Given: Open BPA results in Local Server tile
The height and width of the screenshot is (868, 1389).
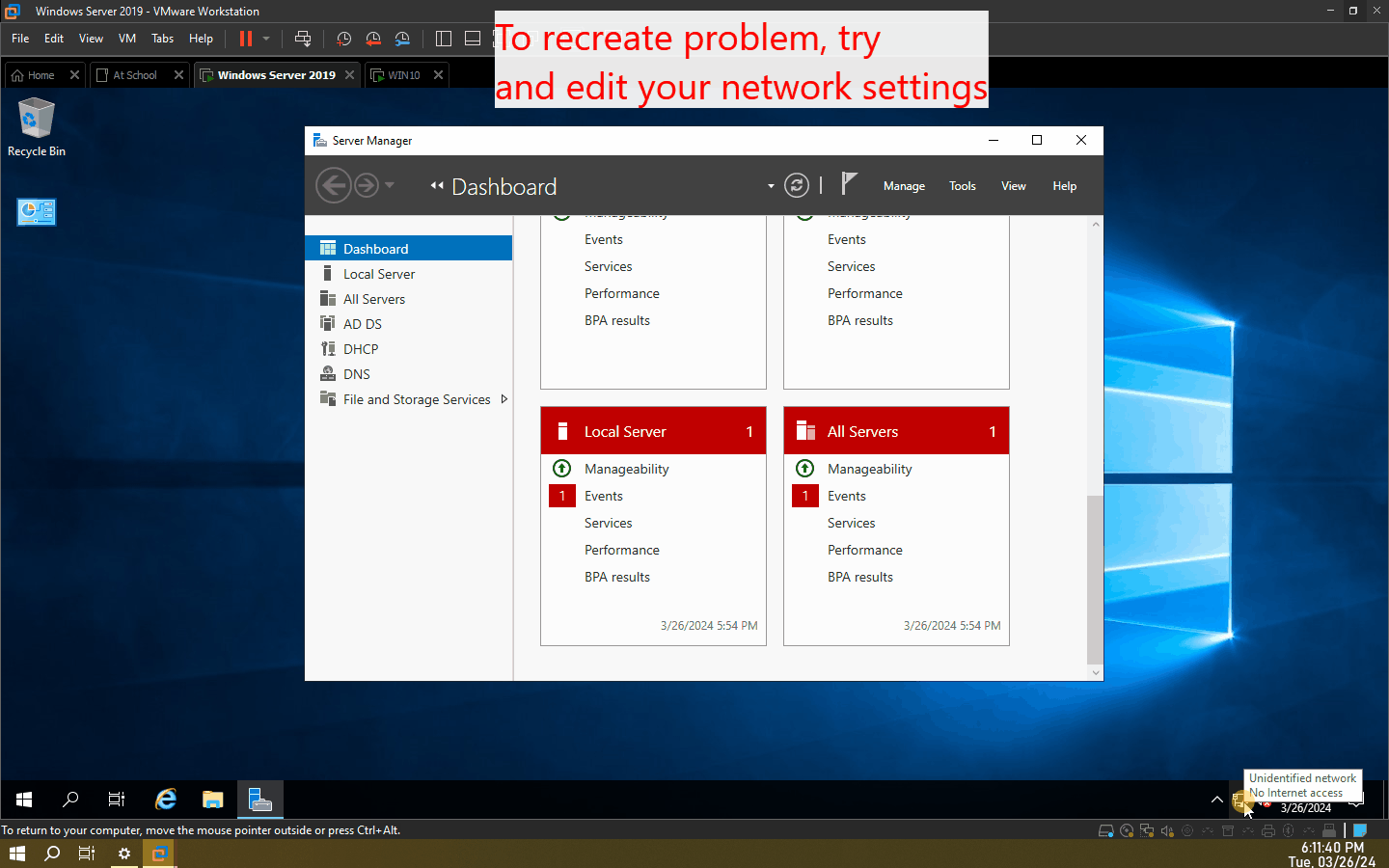Looking at the screenshot, I should 617,577.
